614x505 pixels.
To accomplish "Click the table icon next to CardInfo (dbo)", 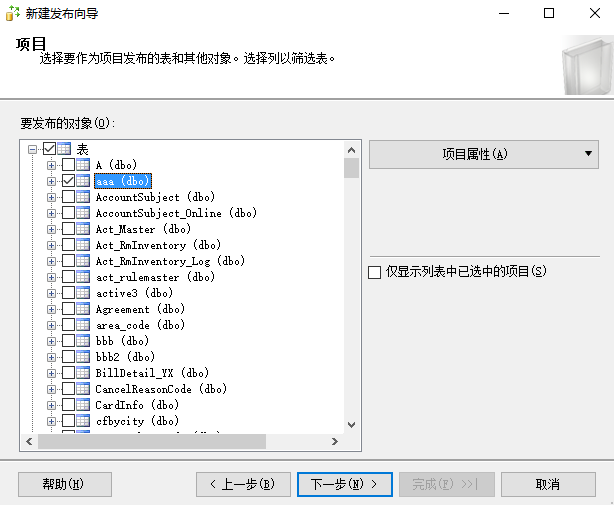I will tap(84, 405).
